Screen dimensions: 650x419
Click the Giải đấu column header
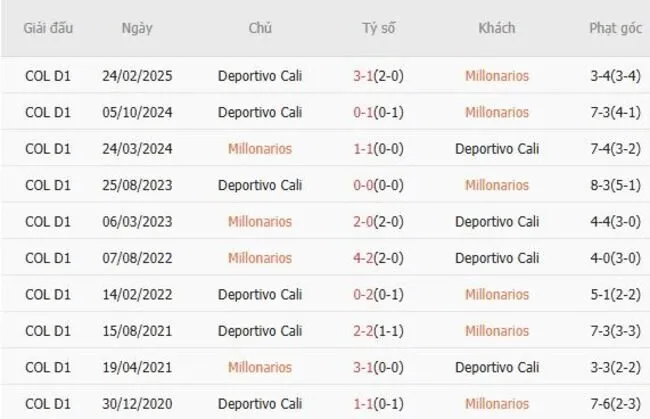49,28
